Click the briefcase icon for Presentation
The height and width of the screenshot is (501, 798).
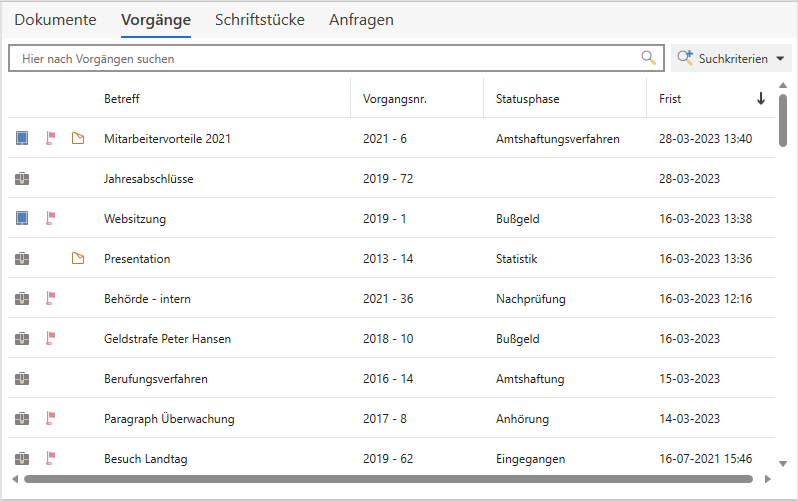coord(22,258)
